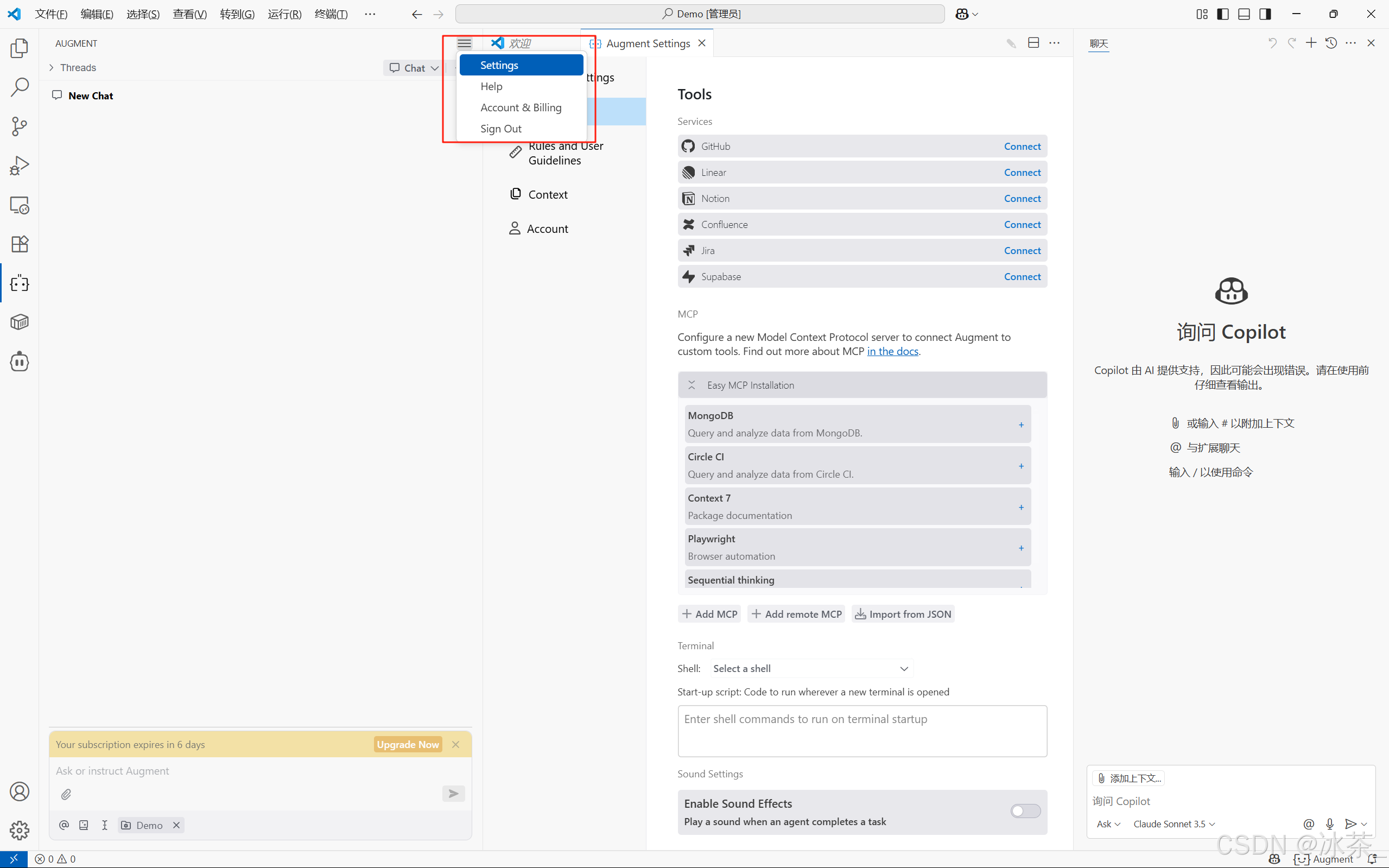Open Run and Debug view
1389x868 pixels.
(x=20, y=166)
